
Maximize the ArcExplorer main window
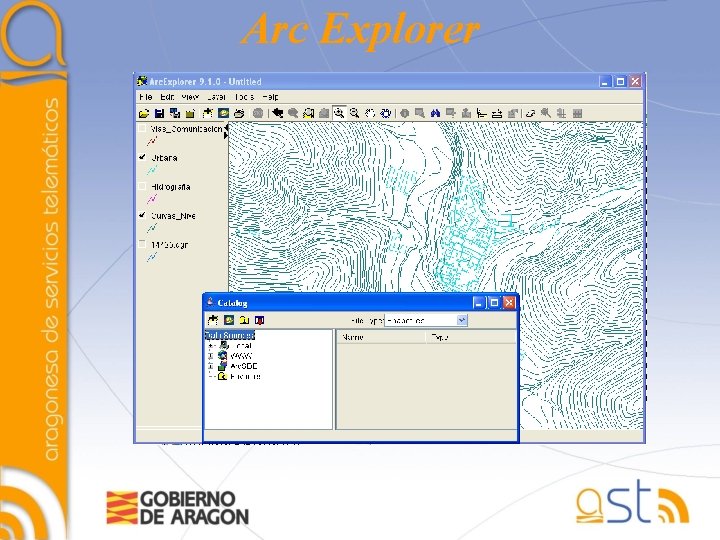[620, 82]
